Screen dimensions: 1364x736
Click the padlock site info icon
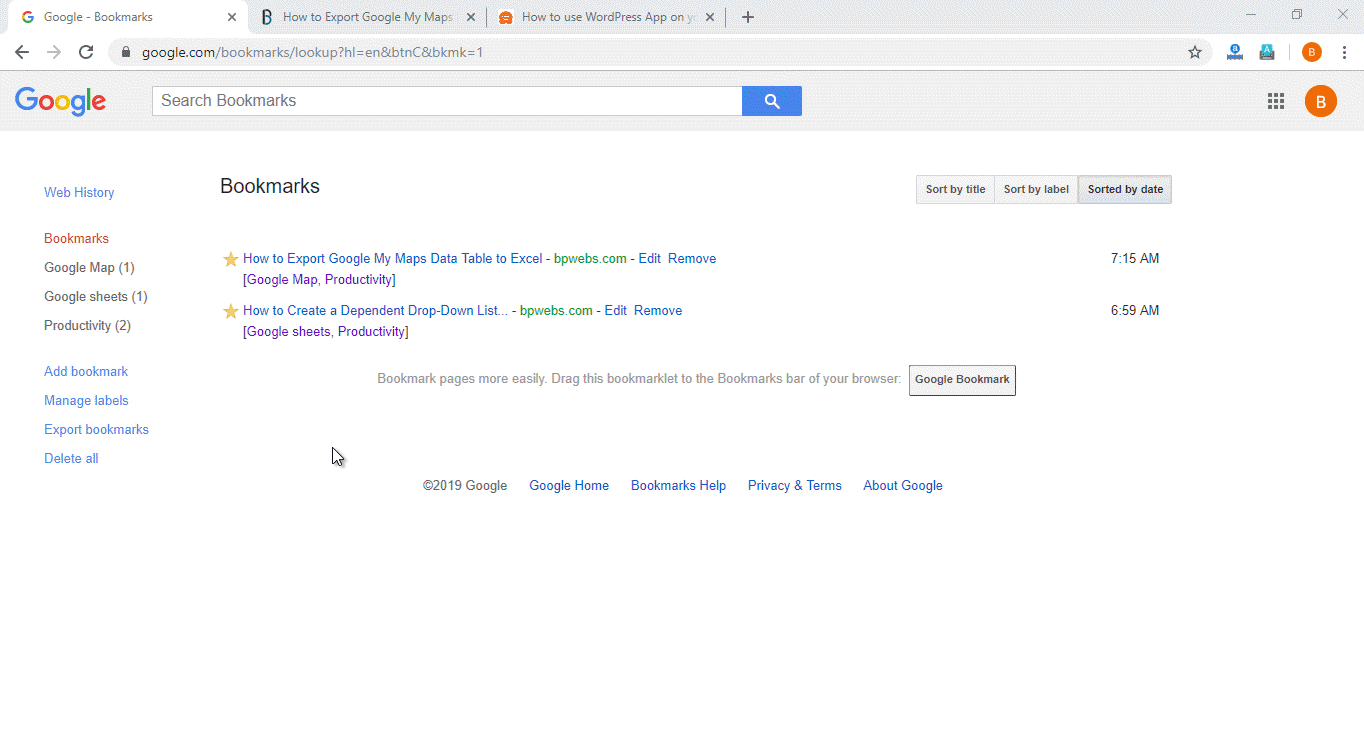tap(126, 52)
